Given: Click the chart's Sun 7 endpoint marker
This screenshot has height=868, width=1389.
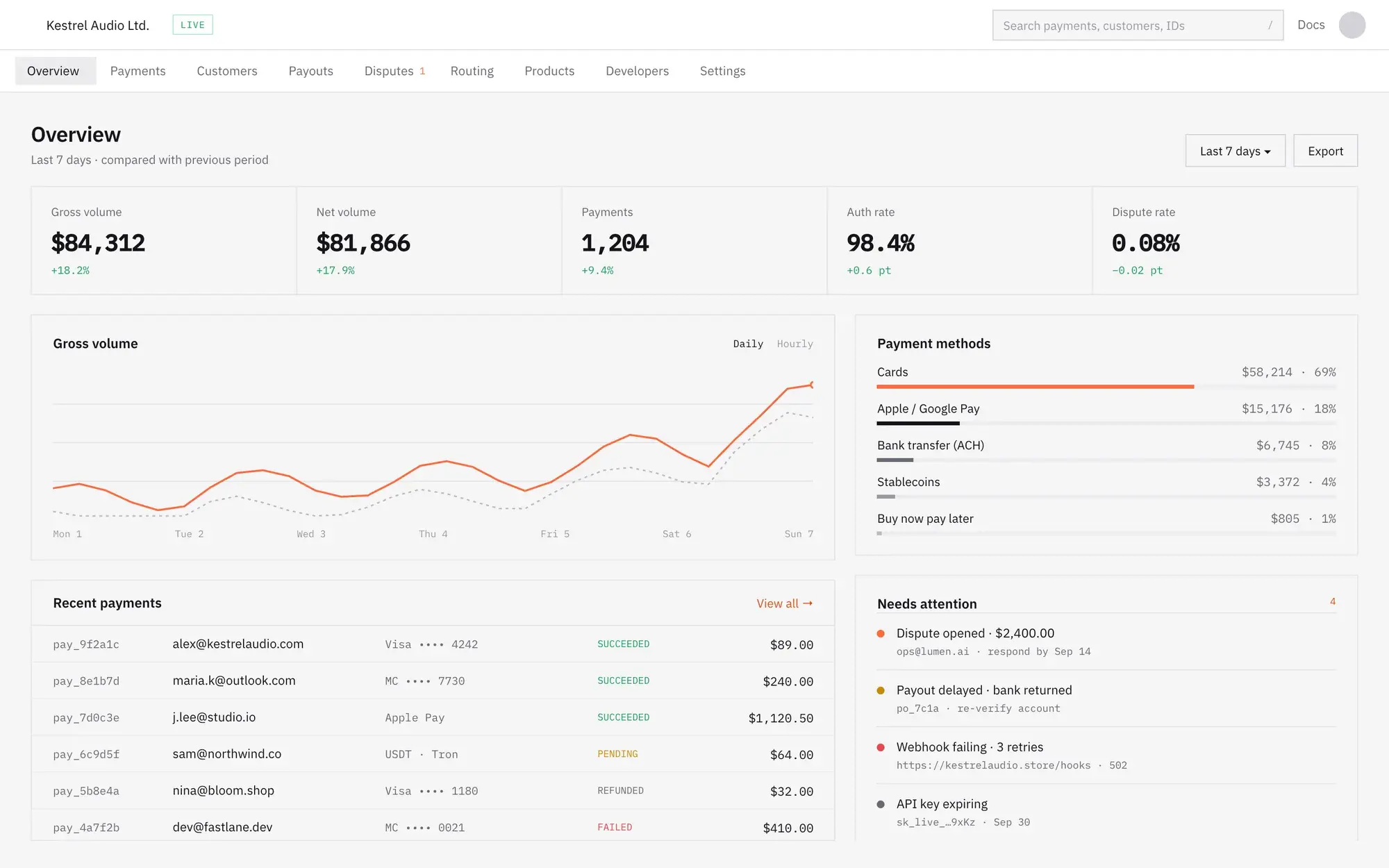Looking at the screenshot, I should tap(812, 385).
